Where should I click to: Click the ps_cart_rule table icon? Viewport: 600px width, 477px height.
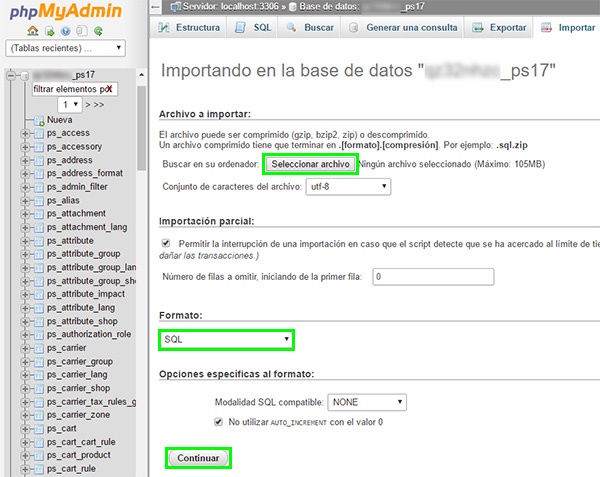[39, 469]
